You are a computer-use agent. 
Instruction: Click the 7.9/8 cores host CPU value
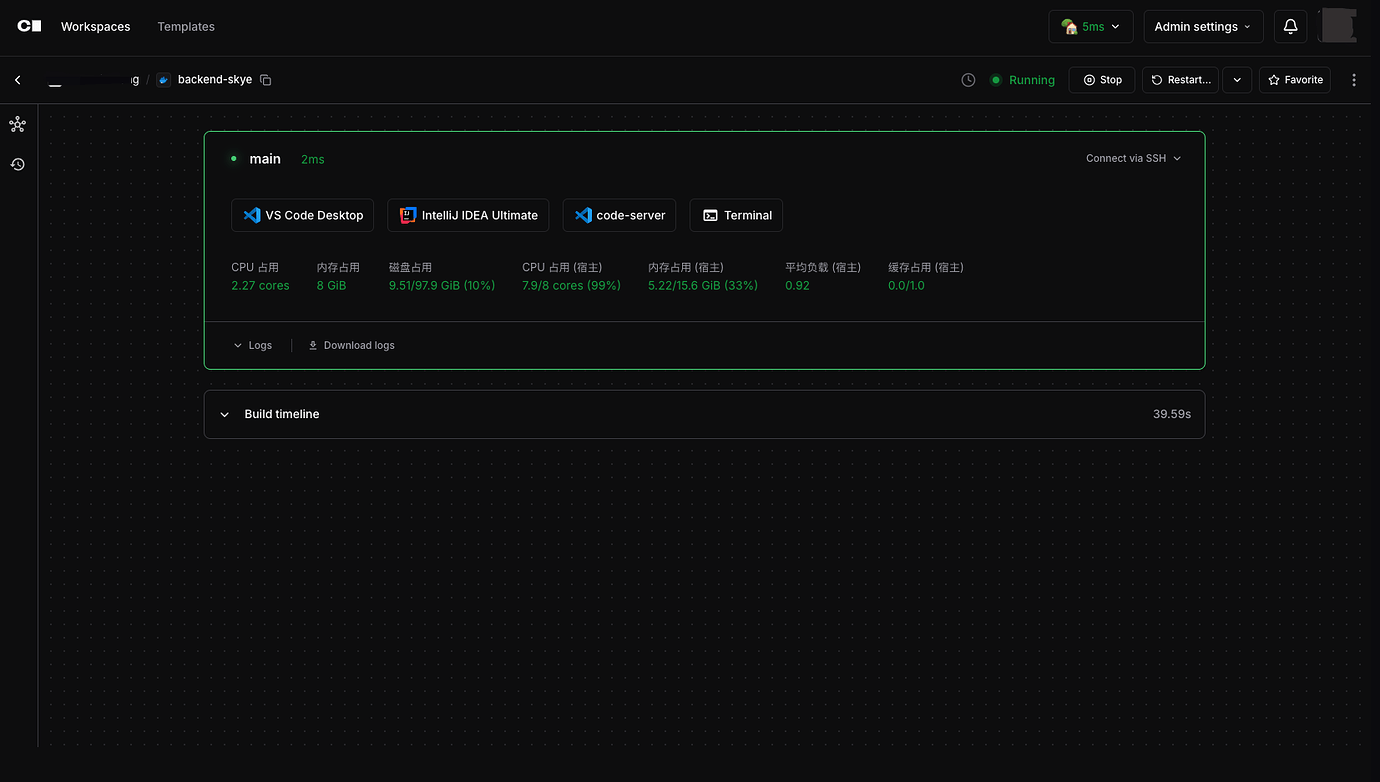572,286
